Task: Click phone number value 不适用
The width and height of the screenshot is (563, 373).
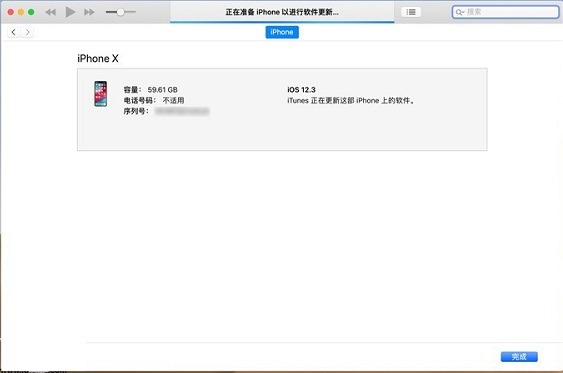Action: [x=173, y=101]
